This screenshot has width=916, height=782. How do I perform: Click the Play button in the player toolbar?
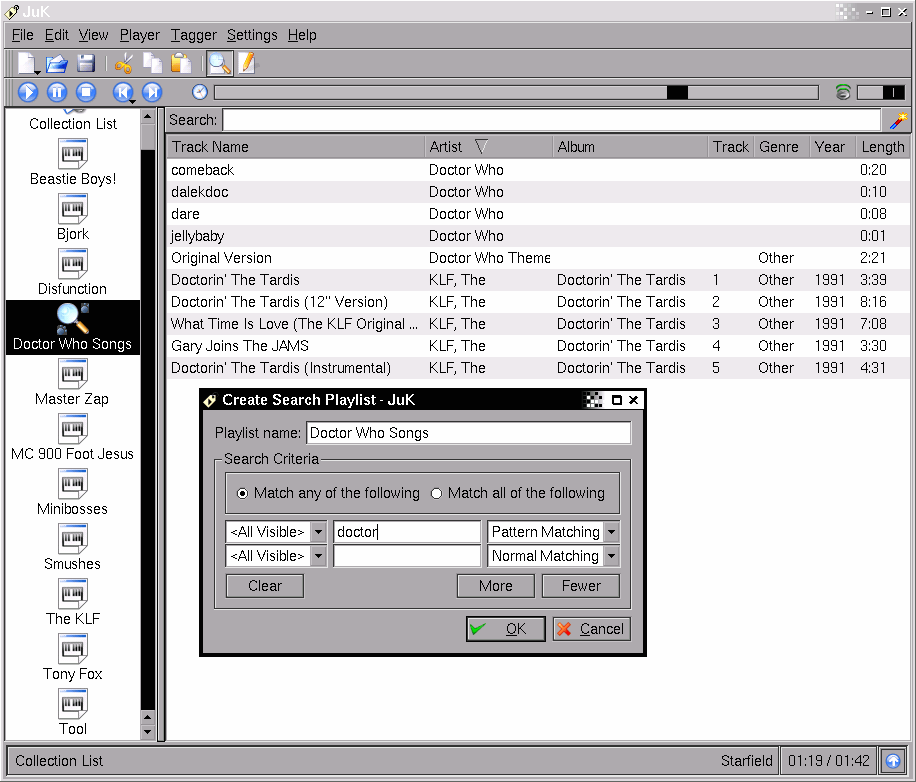point(28,92)
